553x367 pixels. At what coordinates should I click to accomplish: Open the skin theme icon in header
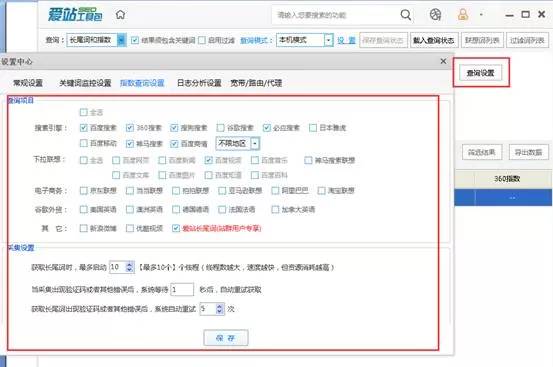tap(435, 15)
